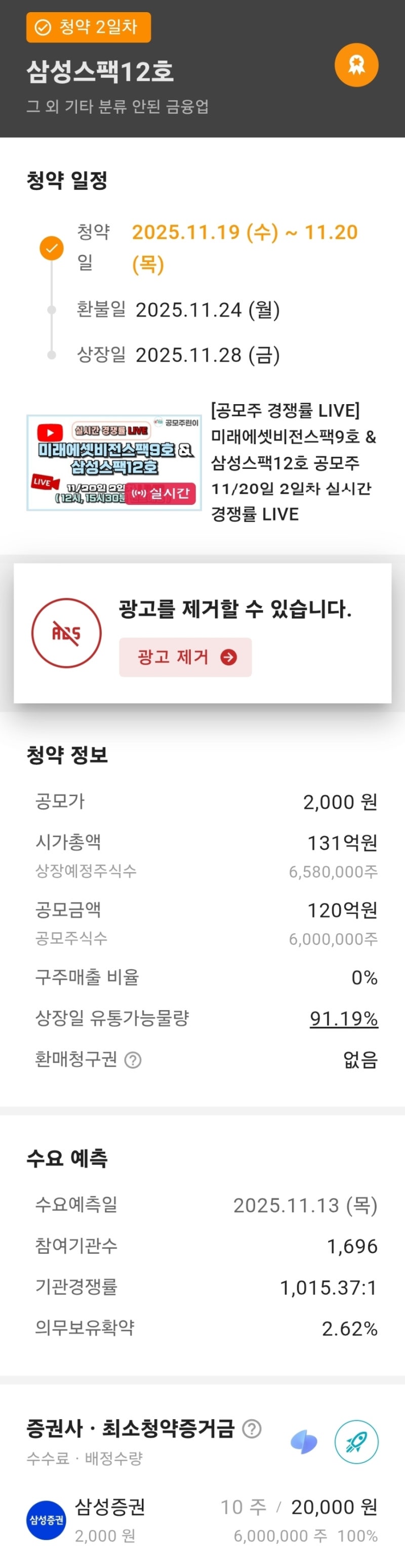The image size is (405, 1568).
Task: Tap the teal rocket icon
Action: pos(356,1442)
